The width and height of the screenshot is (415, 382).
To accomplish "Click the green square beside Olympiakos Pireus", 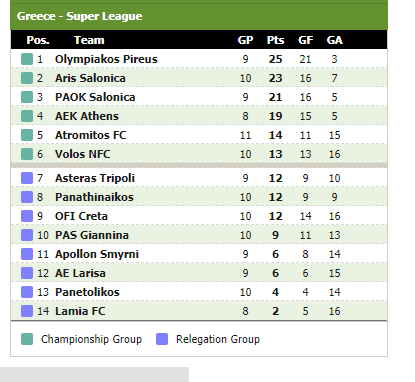I will click(x=27, y=59).
